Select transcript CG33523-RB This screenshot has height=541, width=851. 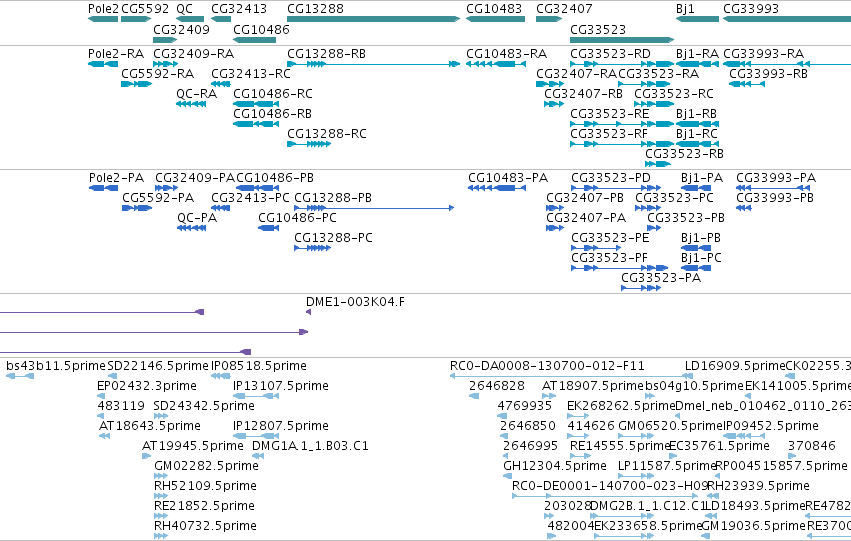click(684, 154)
